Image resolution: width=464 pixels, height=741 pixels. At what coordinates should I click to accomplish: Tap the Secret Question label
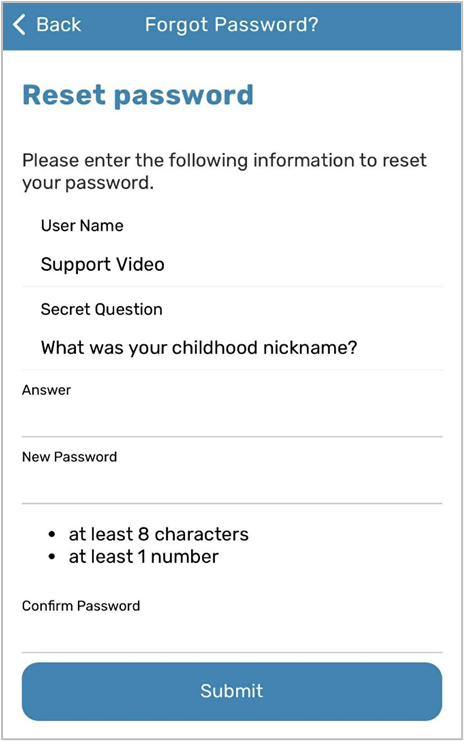click(x=102, y=309)
